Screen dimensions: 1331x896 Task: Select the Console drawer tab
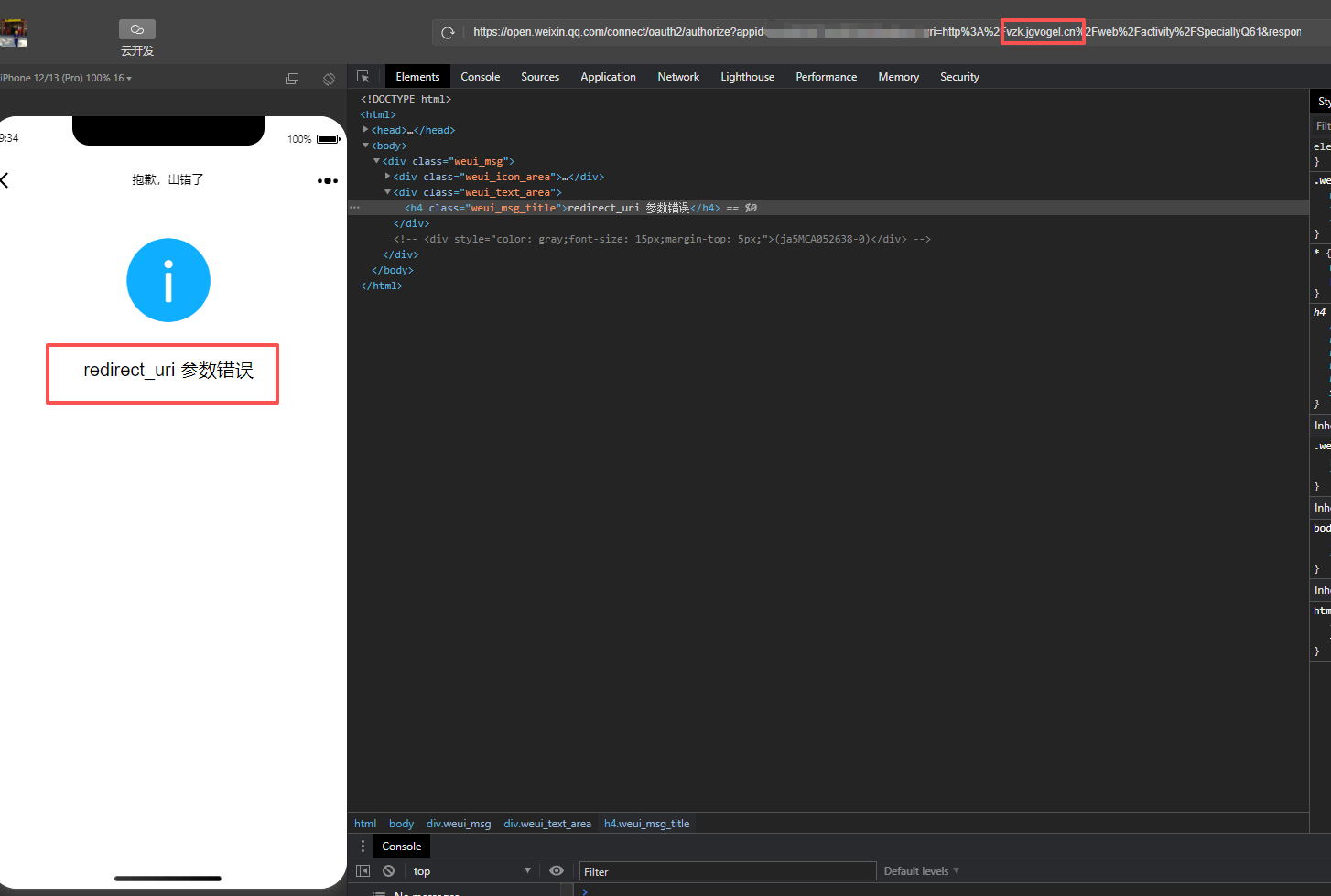click(x=402, y=847)
